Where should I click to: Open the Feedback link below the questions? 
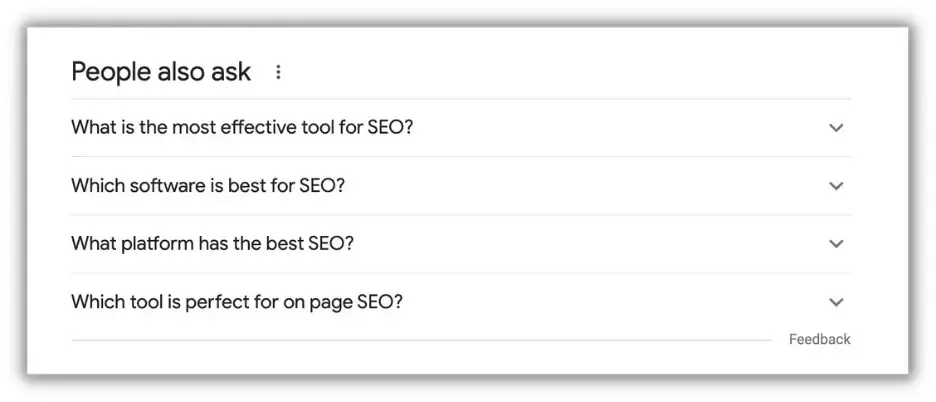[820, 339]
